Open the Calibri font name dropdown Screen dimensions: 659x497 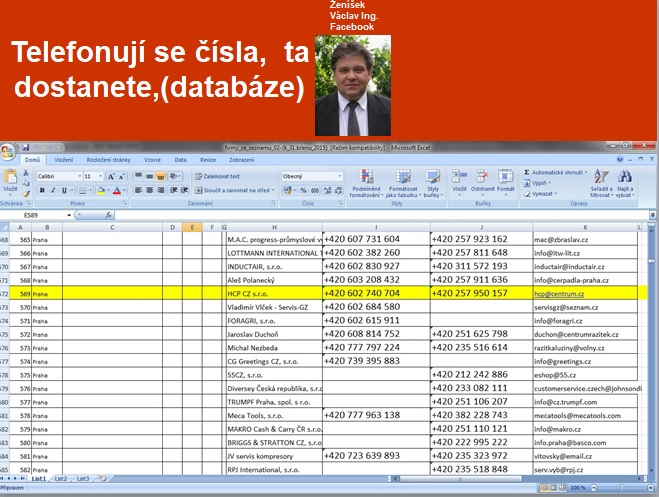[x=79, y=176]
